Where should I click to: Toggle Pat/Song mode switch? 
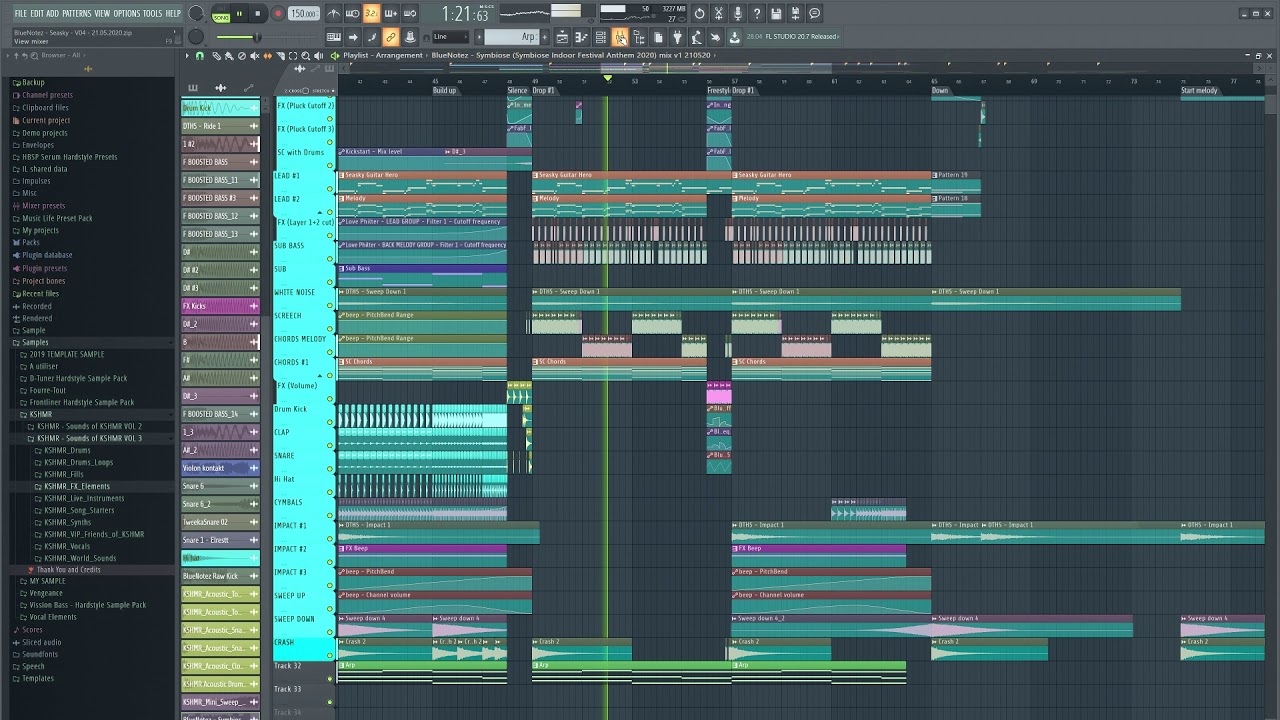(x=221, y=14)
